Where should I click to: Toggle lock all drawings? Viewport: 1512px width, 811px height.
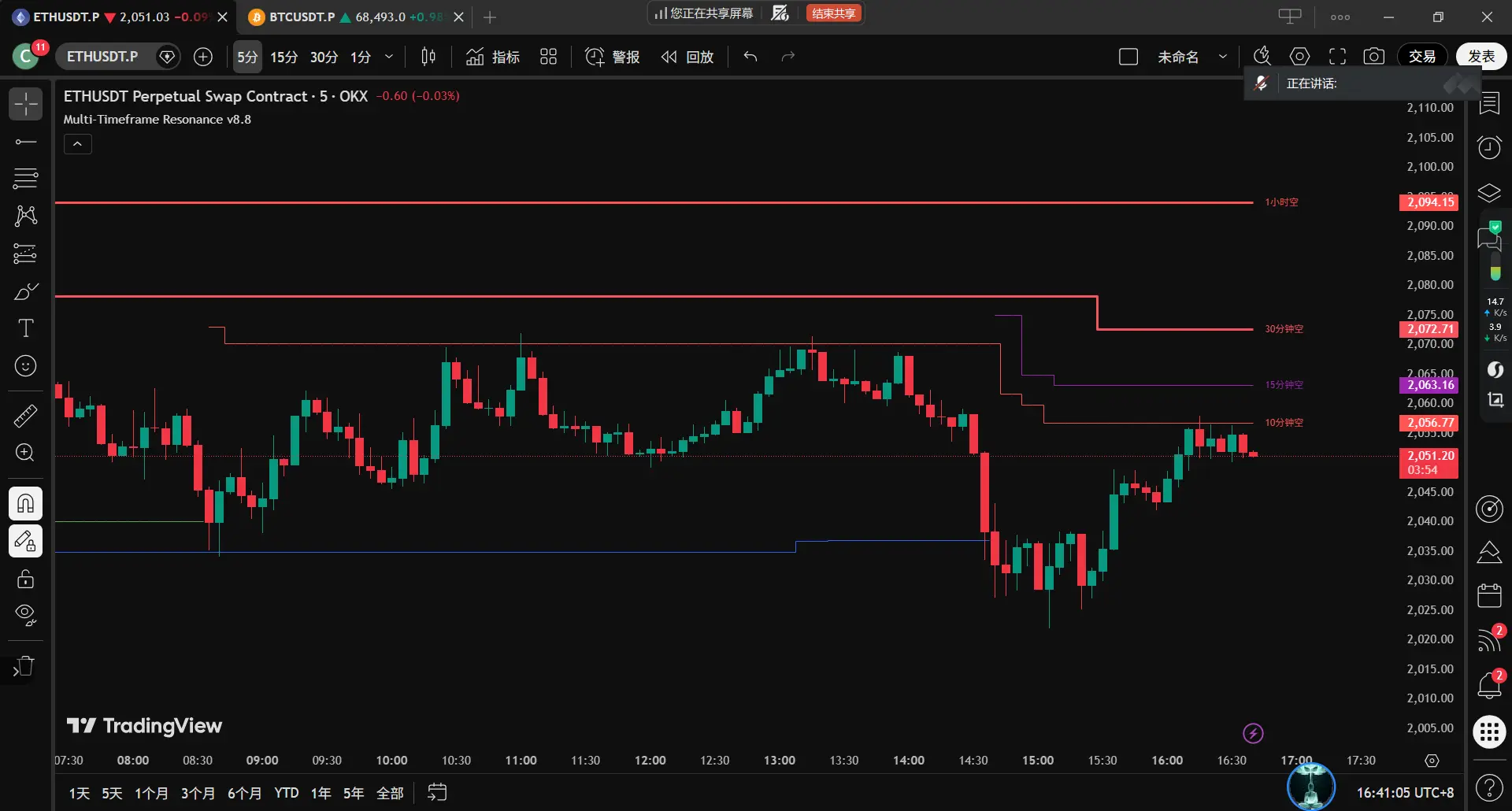25,579
